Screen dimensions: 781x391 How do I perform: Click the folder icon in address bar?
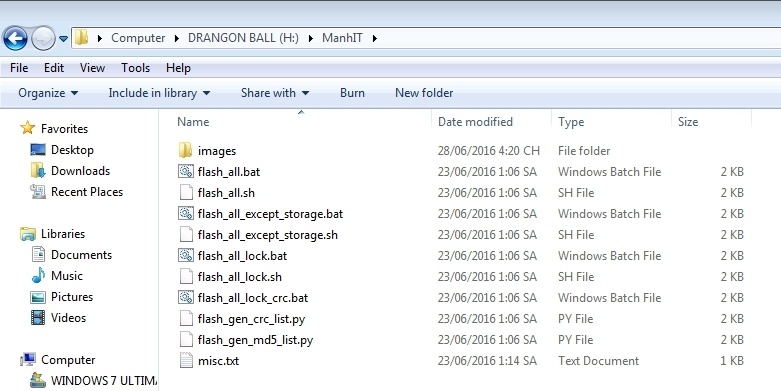coord(82,37)
